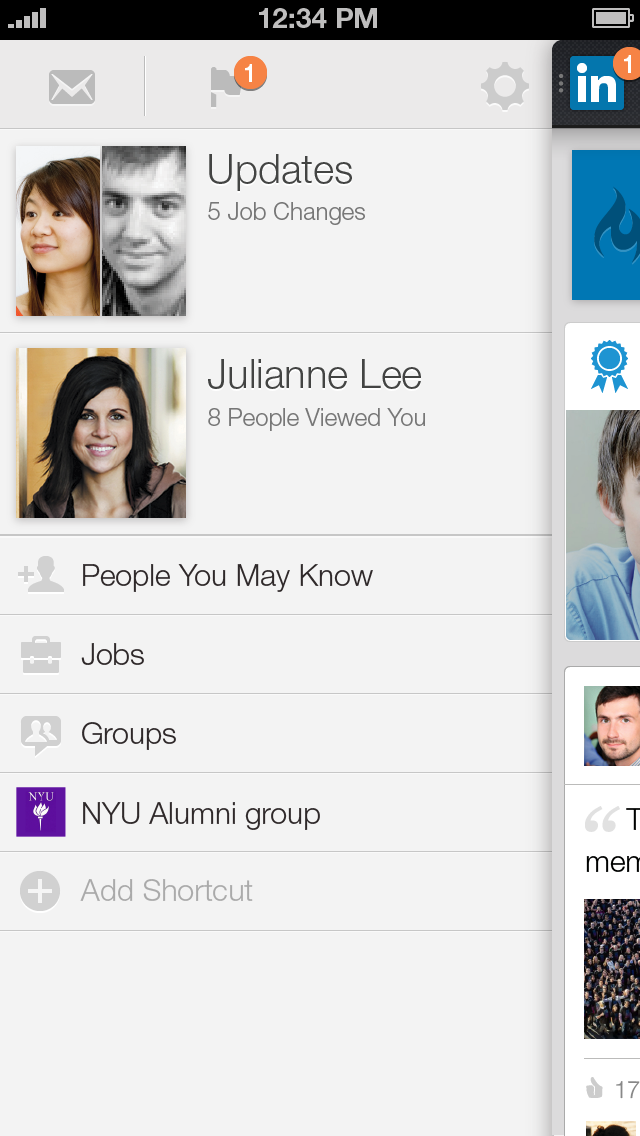Tap the 5 Job Changes text
The image size is (640, 1136).
click(286, 212)
